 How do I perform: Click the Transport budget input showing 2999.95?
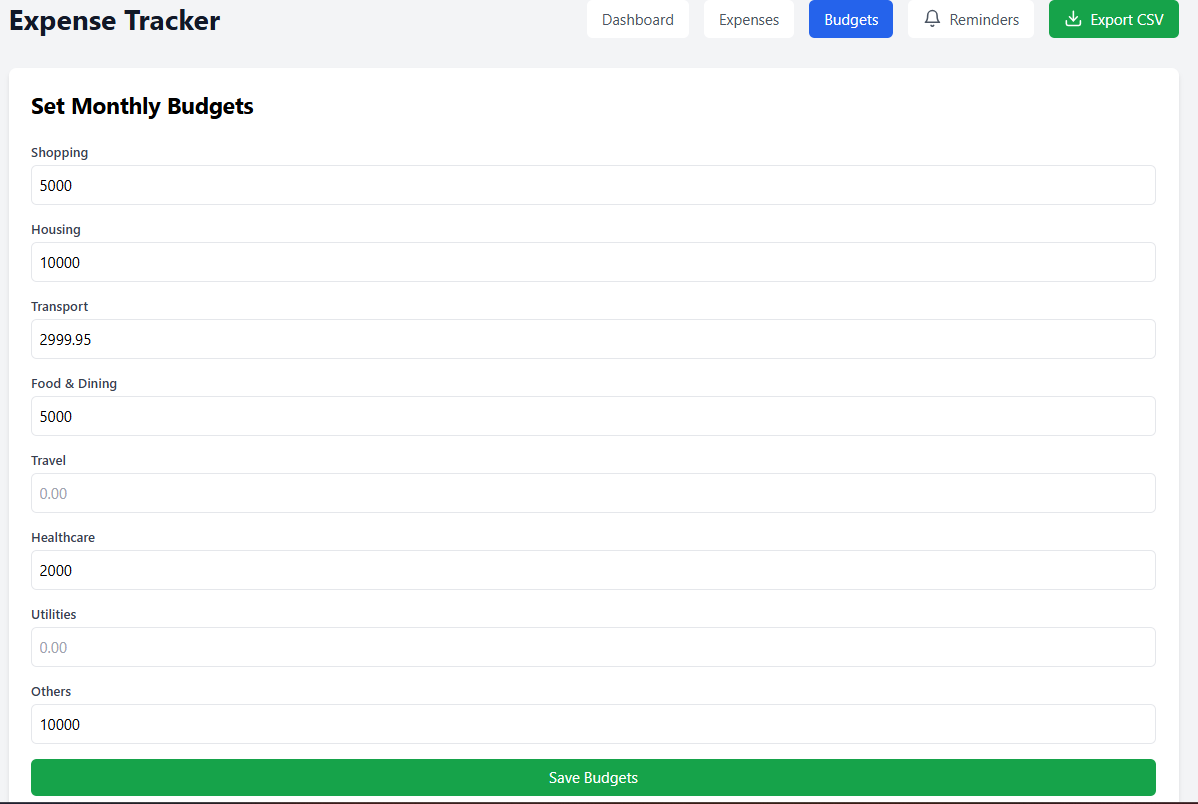(x=593, y=339)
